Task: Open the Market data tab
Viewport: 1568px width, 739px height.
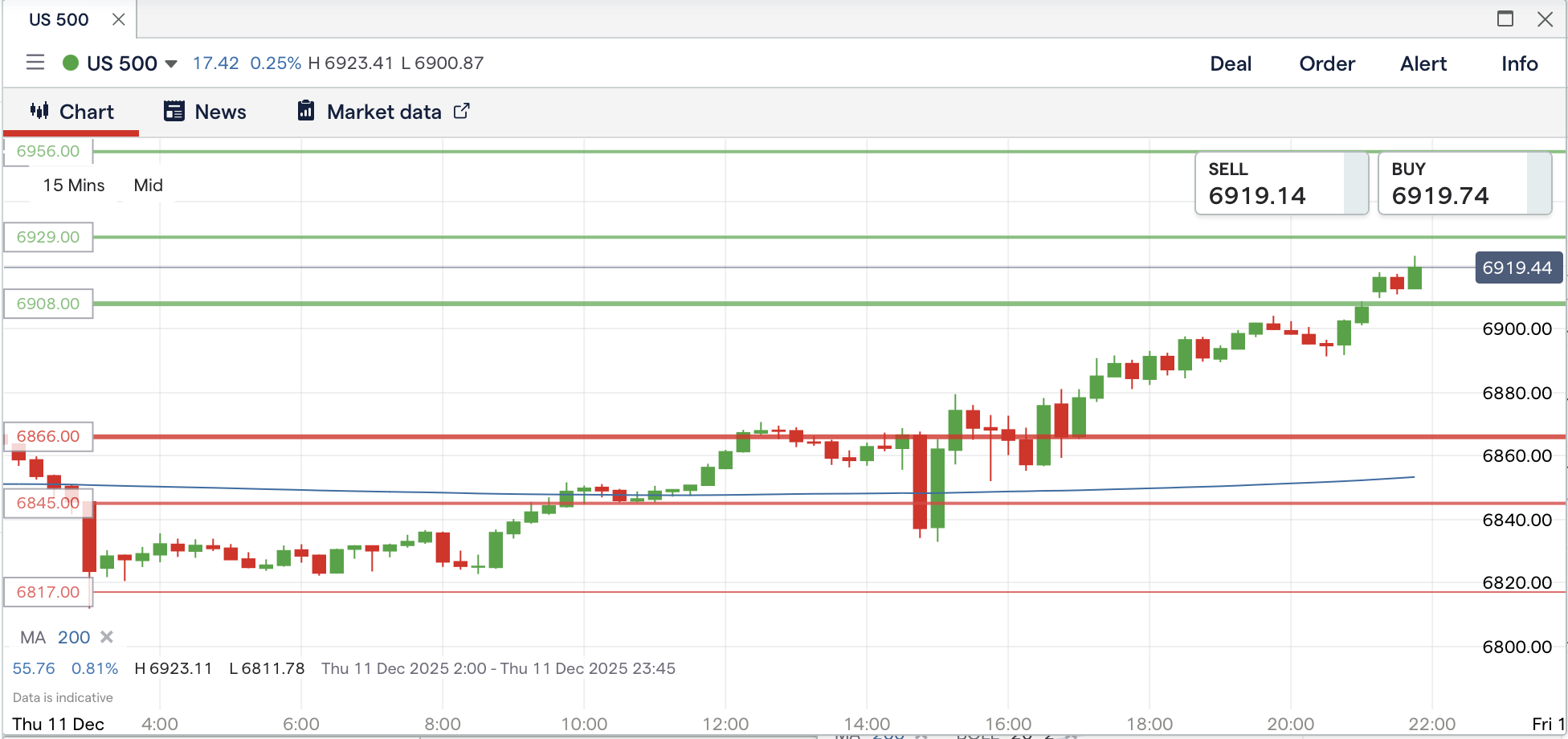Action: click(383, 112)
